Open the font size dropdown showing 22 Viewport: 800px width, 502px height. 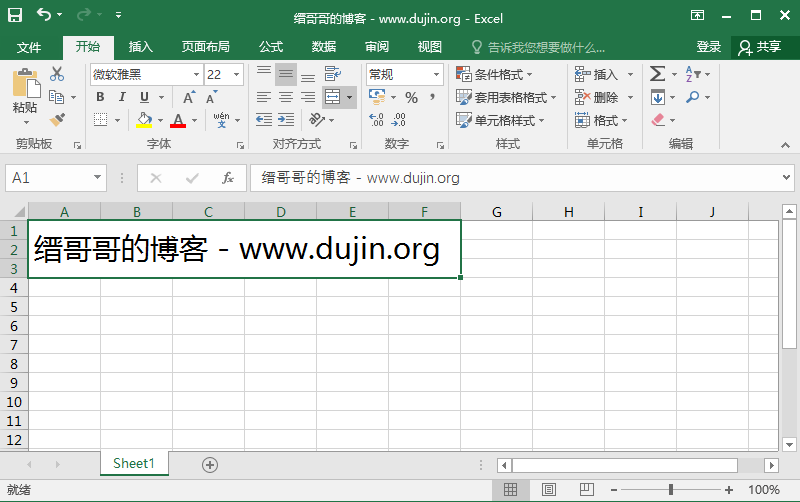(236, 74)
